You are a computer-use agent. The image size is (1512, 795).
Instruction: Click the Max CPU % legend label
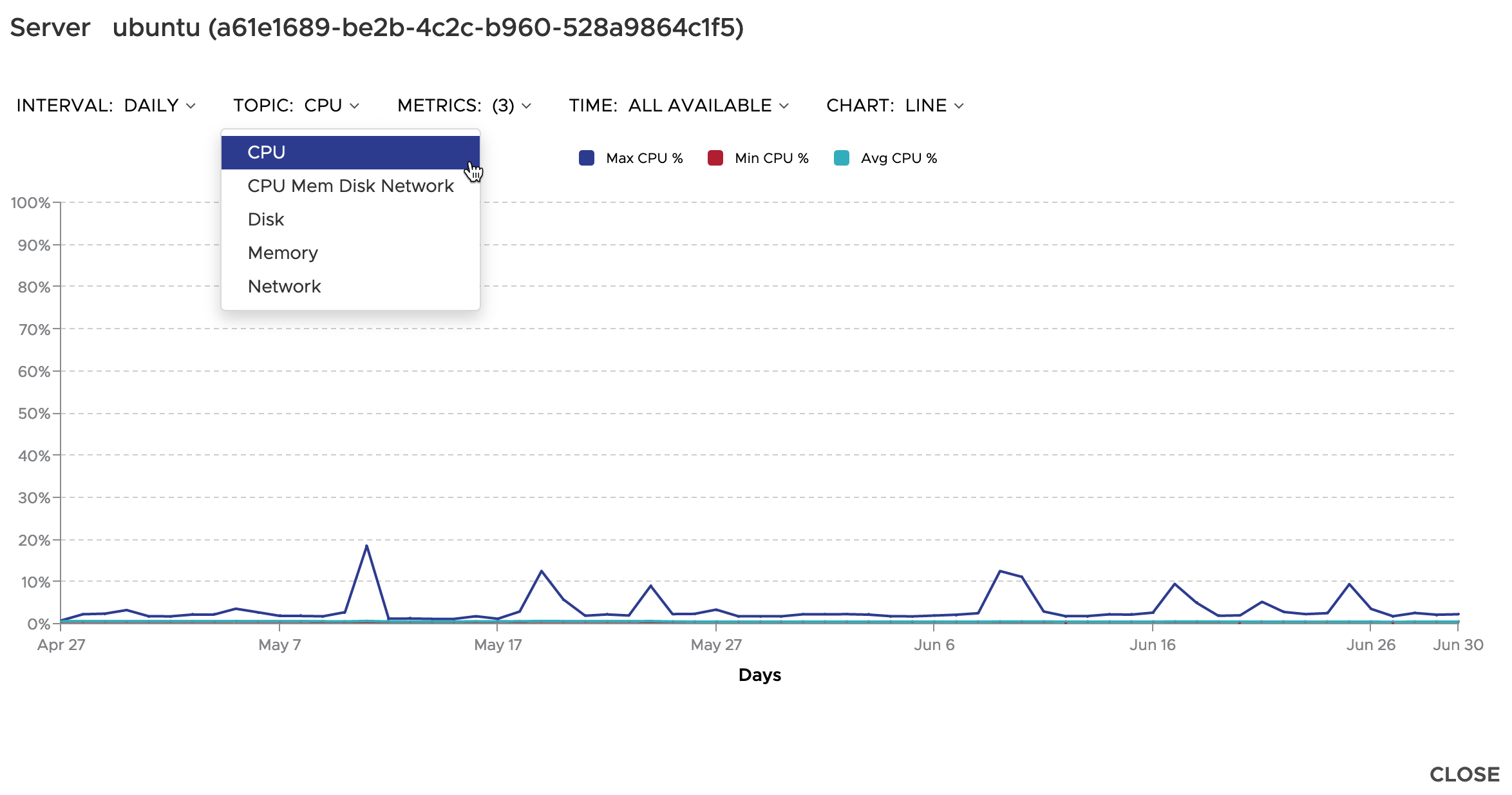click(645, 158)
